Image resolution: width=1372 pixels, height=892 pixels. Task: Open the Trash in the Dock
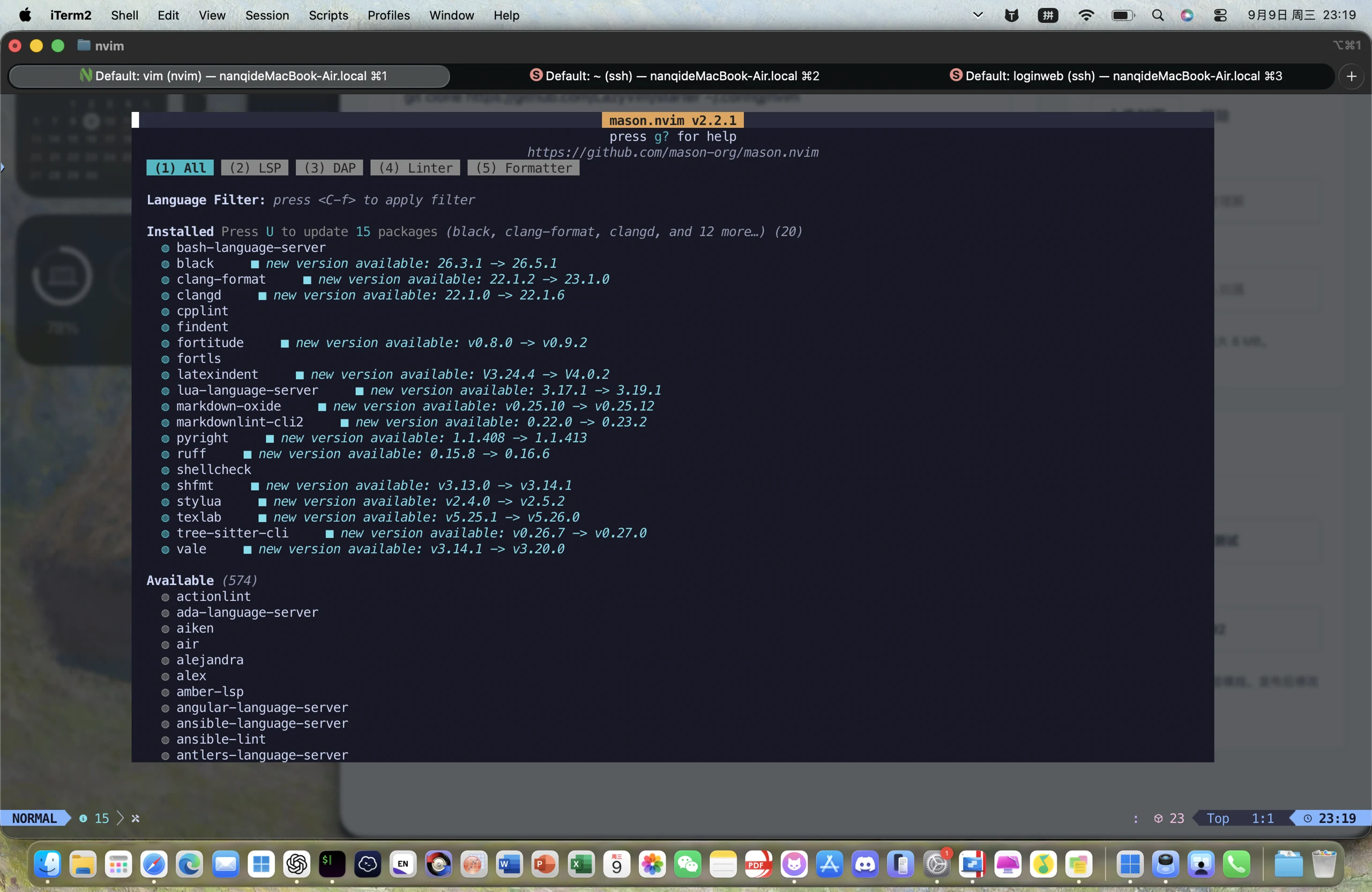point(1324,864)
